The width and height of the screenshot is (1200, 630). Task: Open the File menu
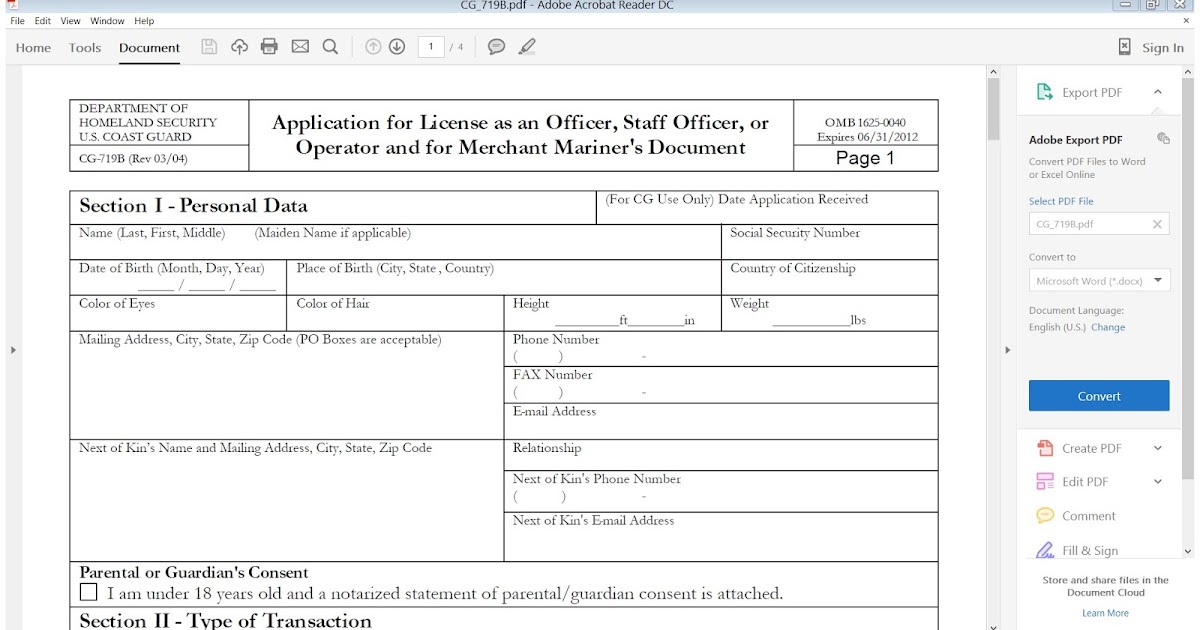pos(18,21)
